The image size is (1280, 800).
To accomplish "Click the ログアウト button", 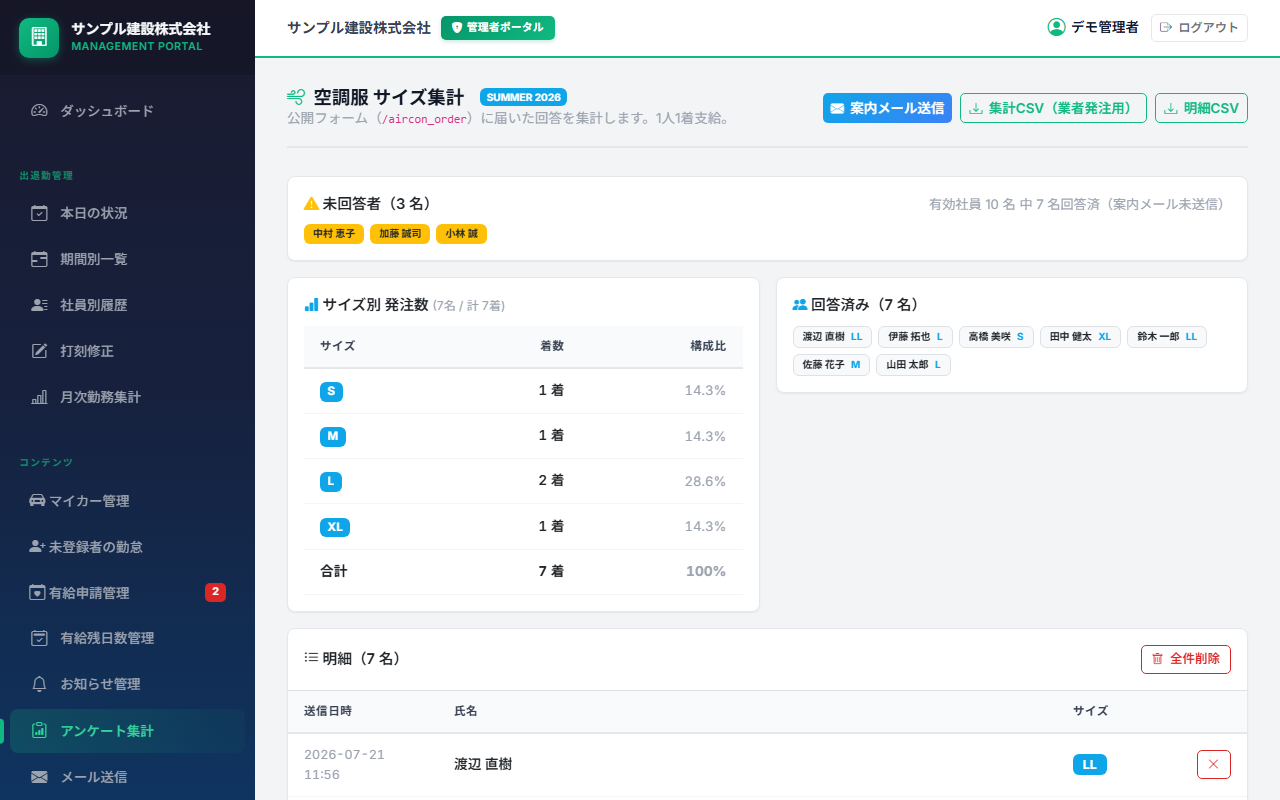I will click(1199, 28).
